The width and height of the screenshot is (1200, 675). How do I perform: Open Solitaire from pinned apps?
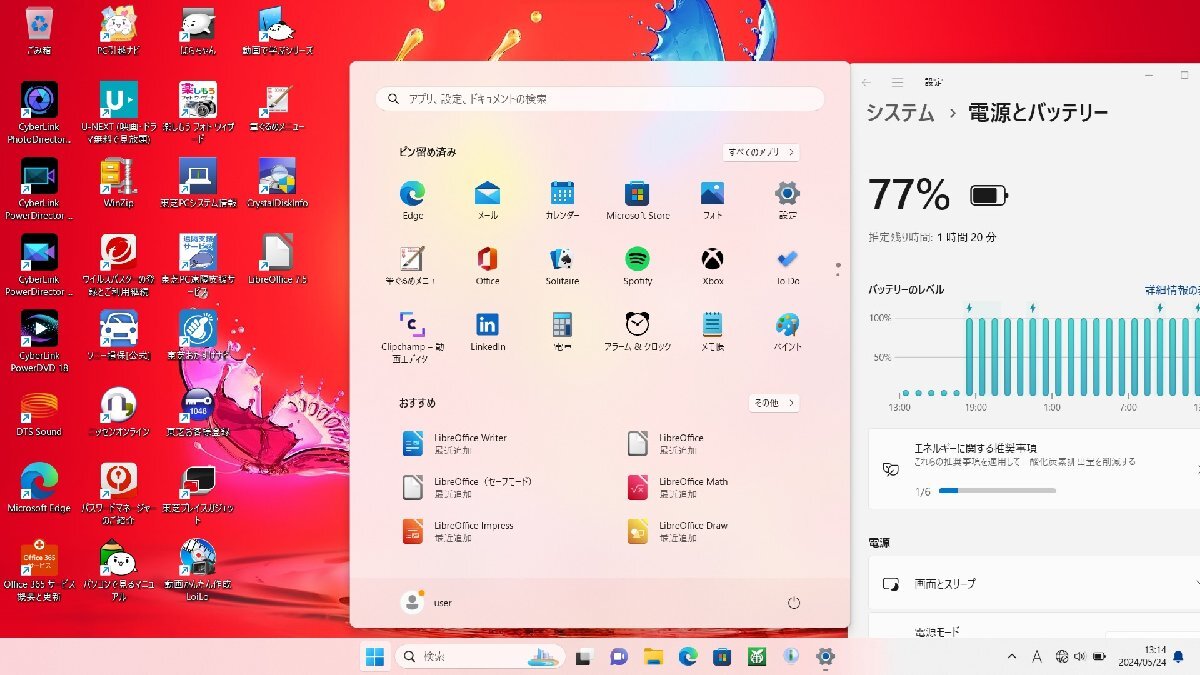point(562,266)
